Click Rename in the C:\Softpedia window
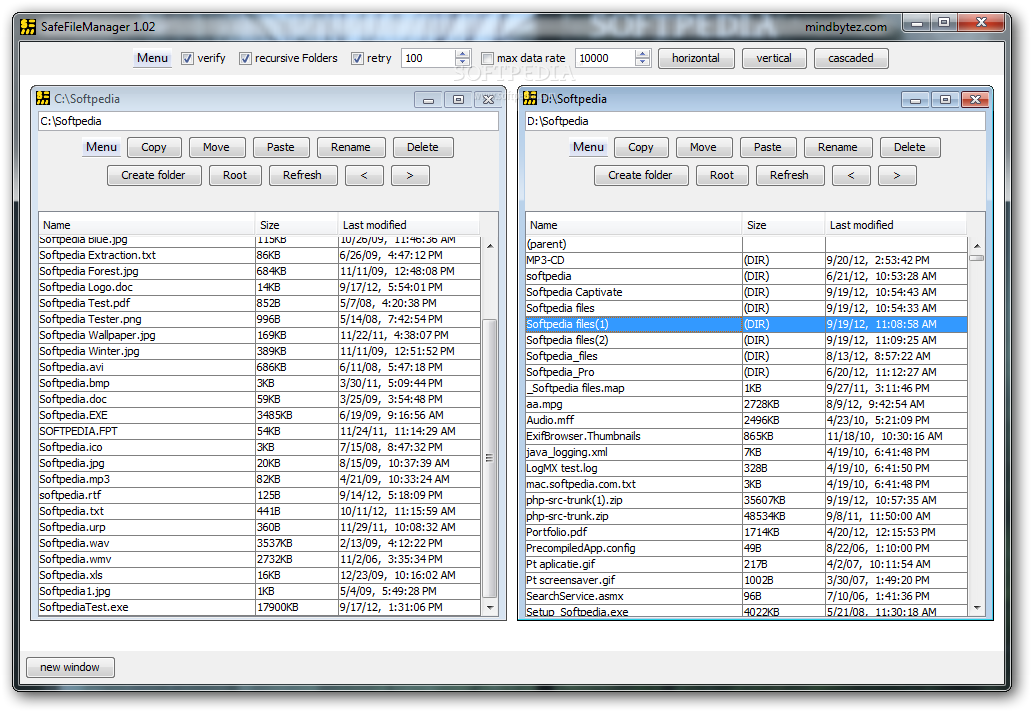1032x712 pixels. tap(351, 147)
